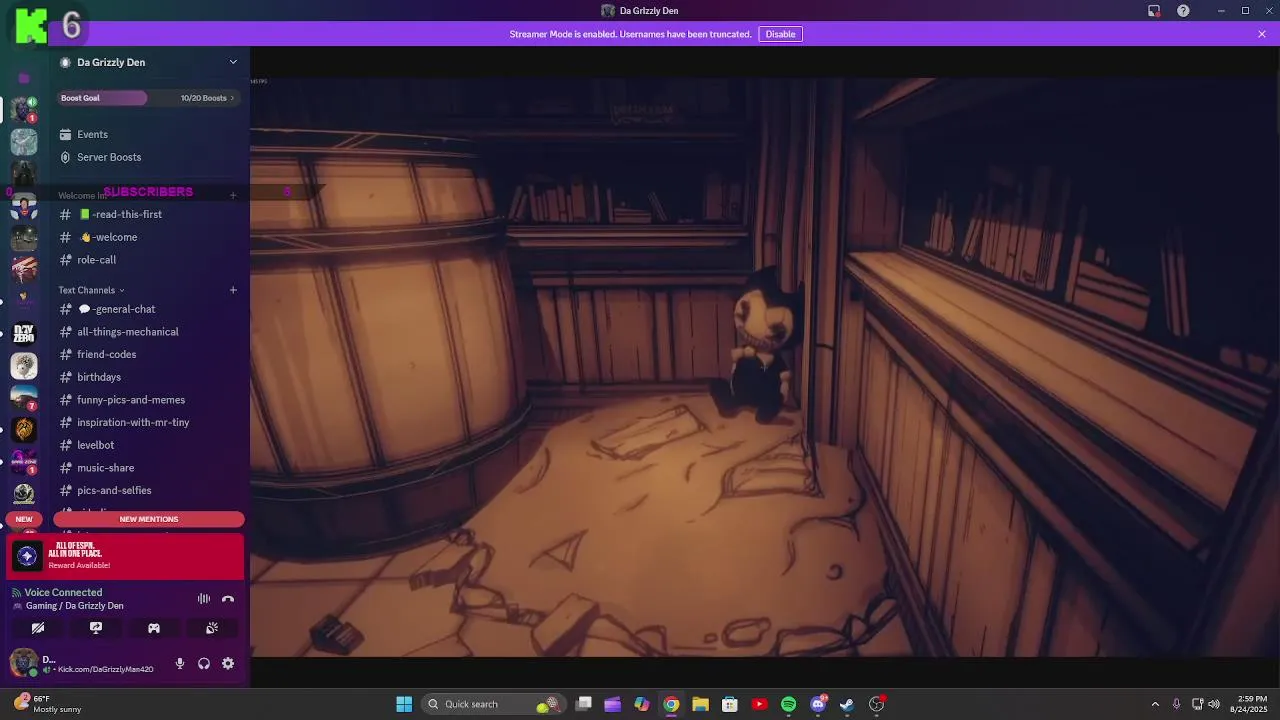Click the red NEW servers indicator
Image resolution: width=1280 pixels, height=720 pixels.
(24, 519)
